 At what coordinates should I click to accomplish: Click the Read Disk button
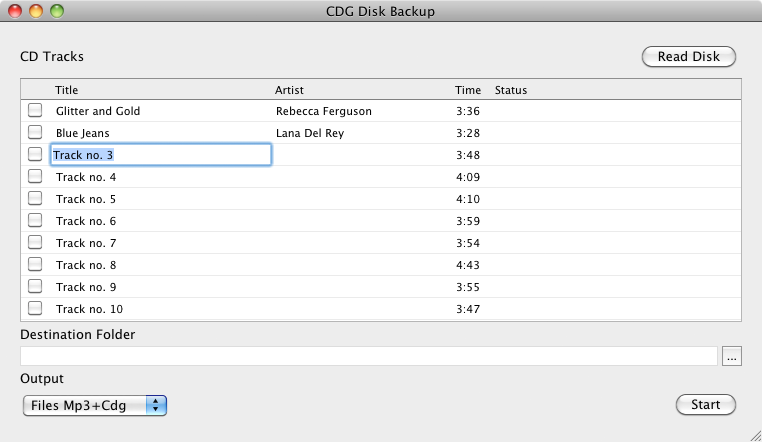pos(688,57)
